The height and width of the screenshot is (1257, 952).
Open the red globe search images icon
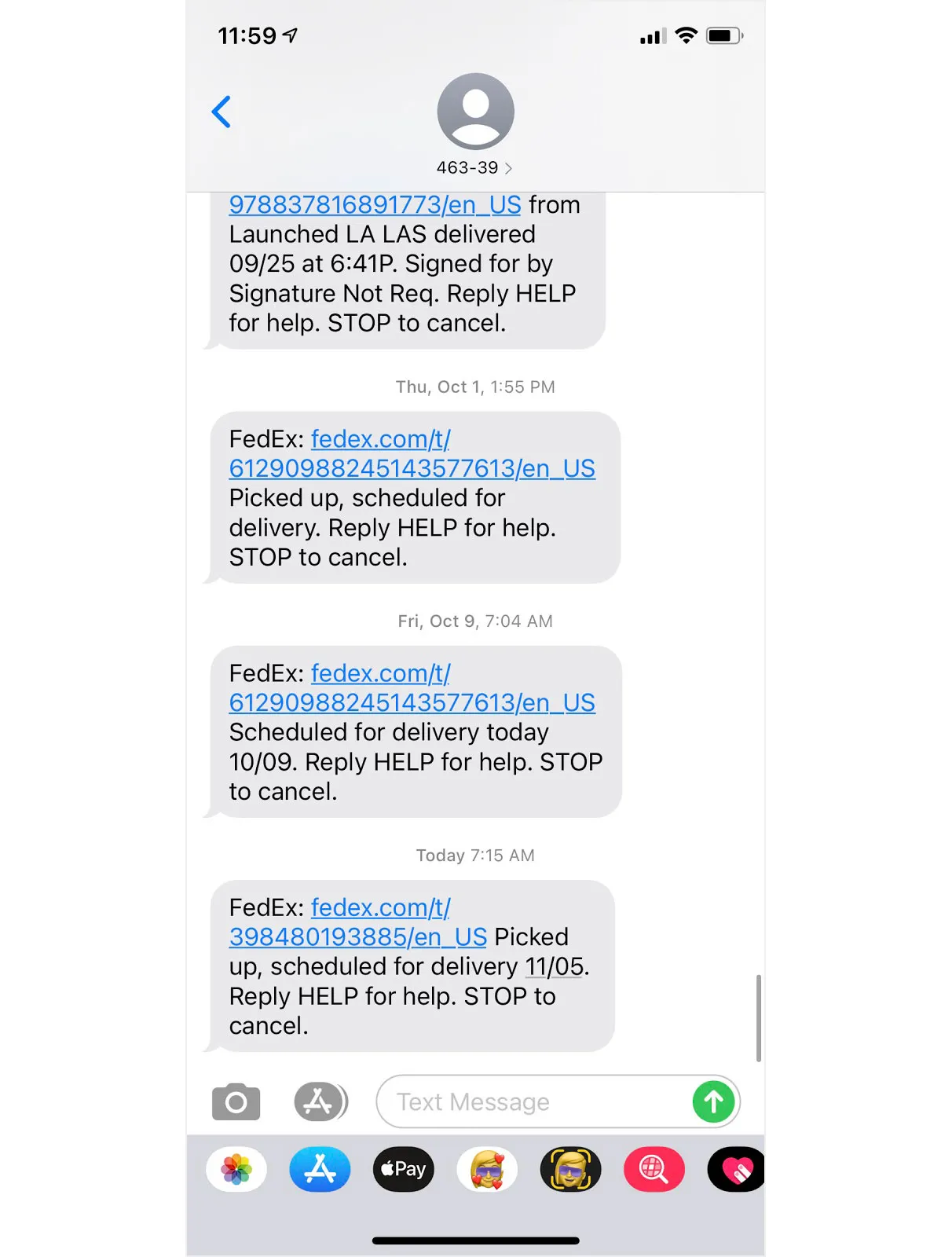654,1169
